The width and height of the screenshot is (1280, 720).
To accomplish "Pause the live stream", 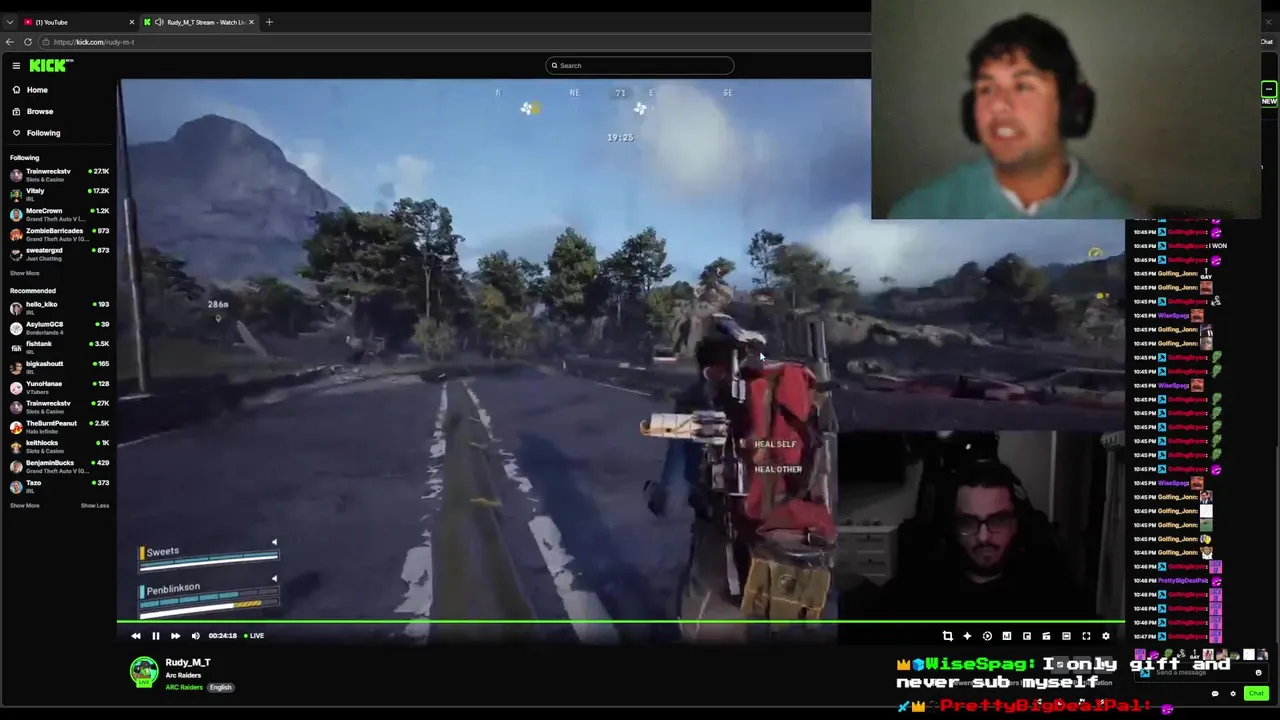I will (x=156, y=636).
